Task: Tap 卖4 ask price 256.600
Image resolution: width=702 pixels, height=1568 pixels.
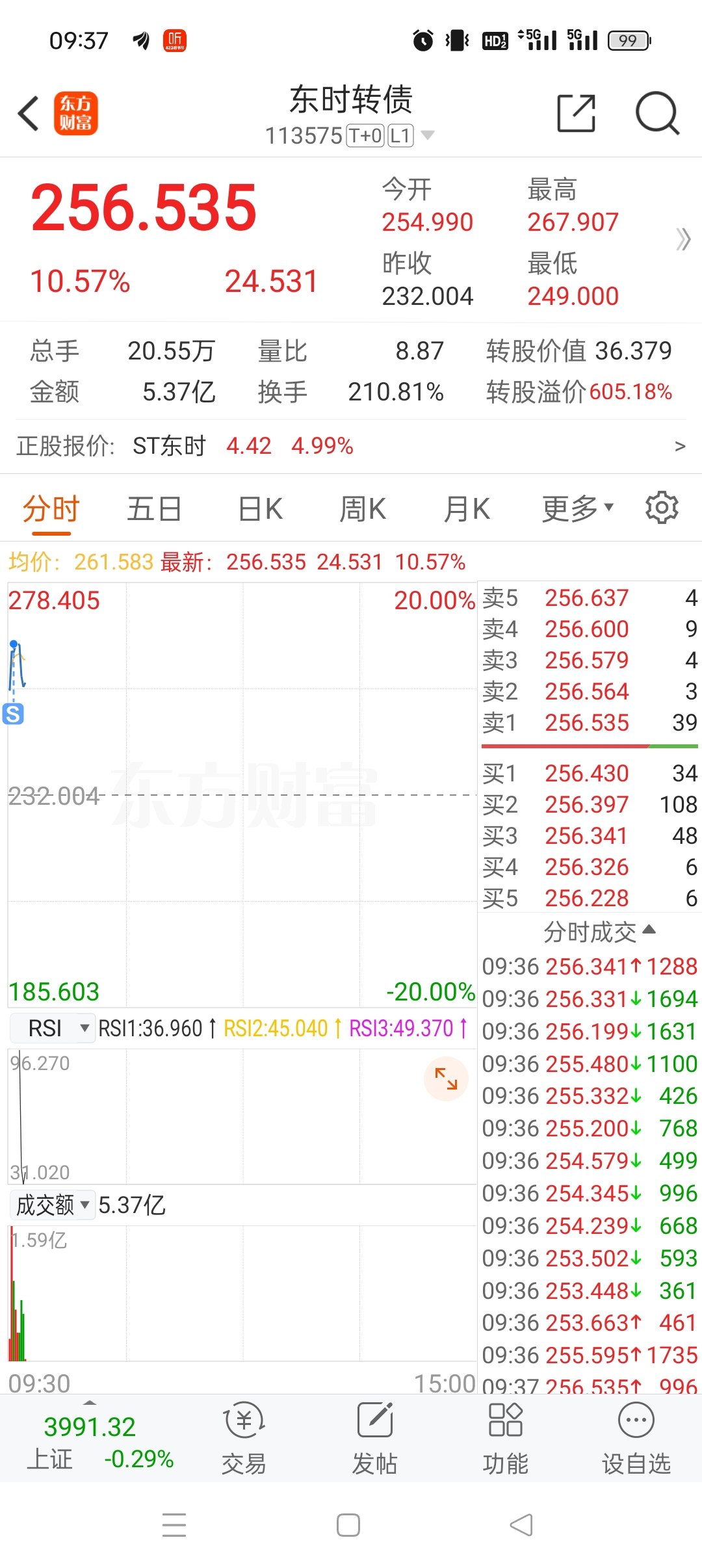Action: pyautogui.click(x=587, y=629)
